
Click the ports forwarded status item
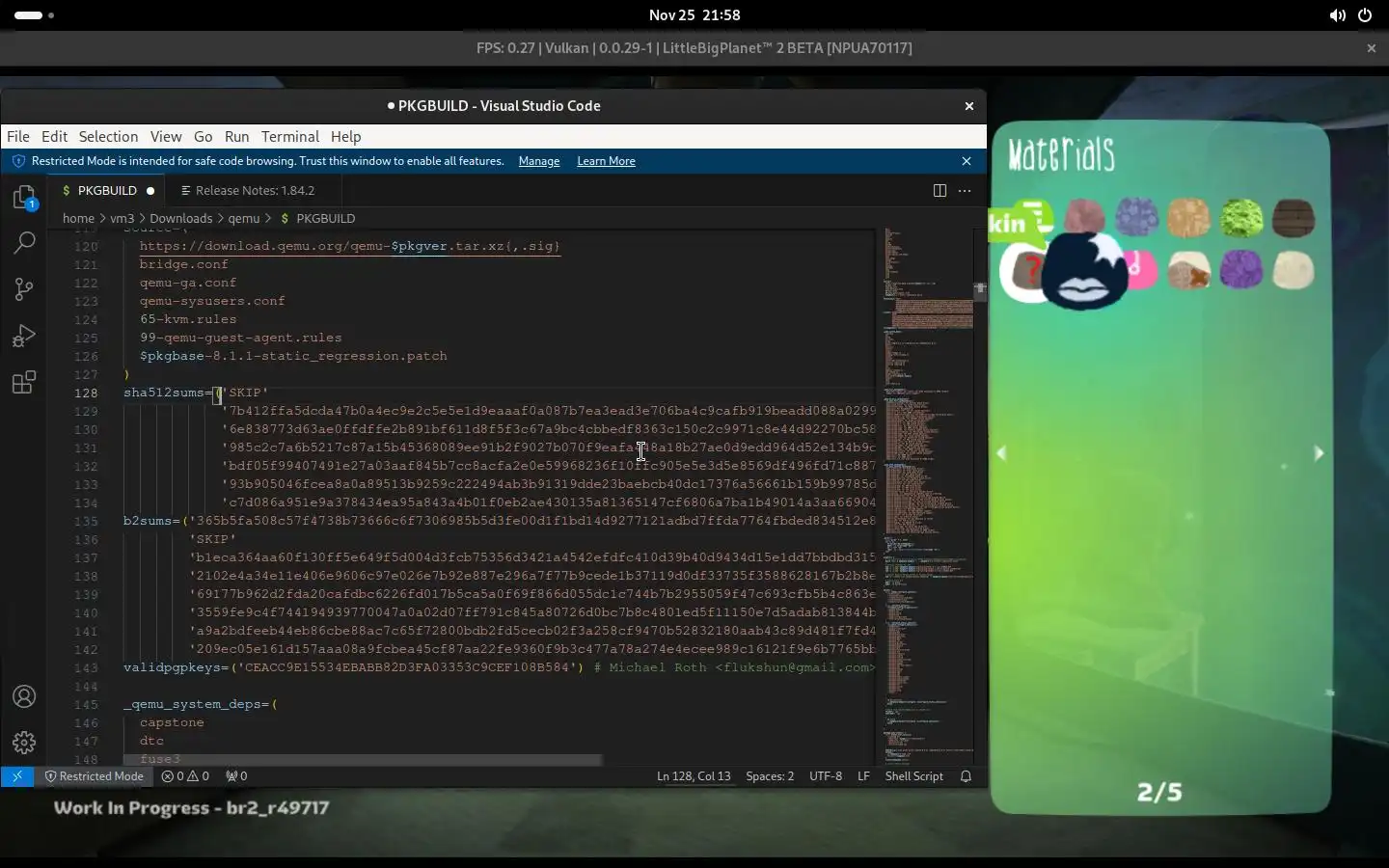click(x=236, y=776)
